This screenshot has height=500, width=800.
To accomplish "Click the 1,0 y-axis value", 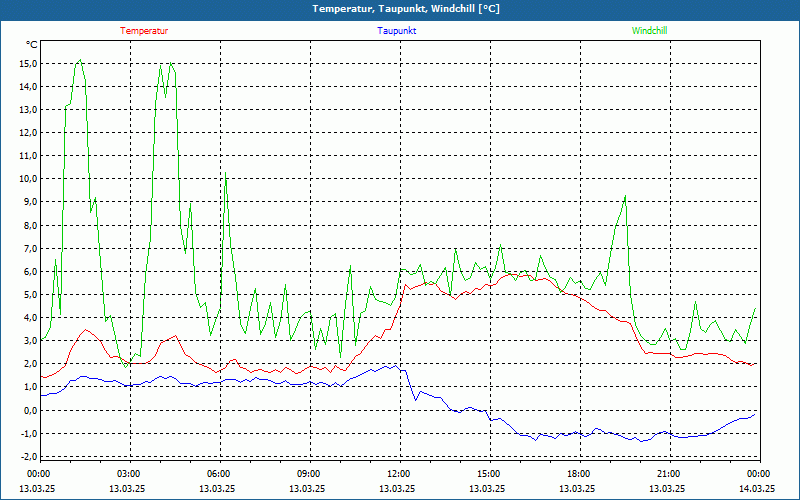I will pyautogui.click(x=30, y=387).
